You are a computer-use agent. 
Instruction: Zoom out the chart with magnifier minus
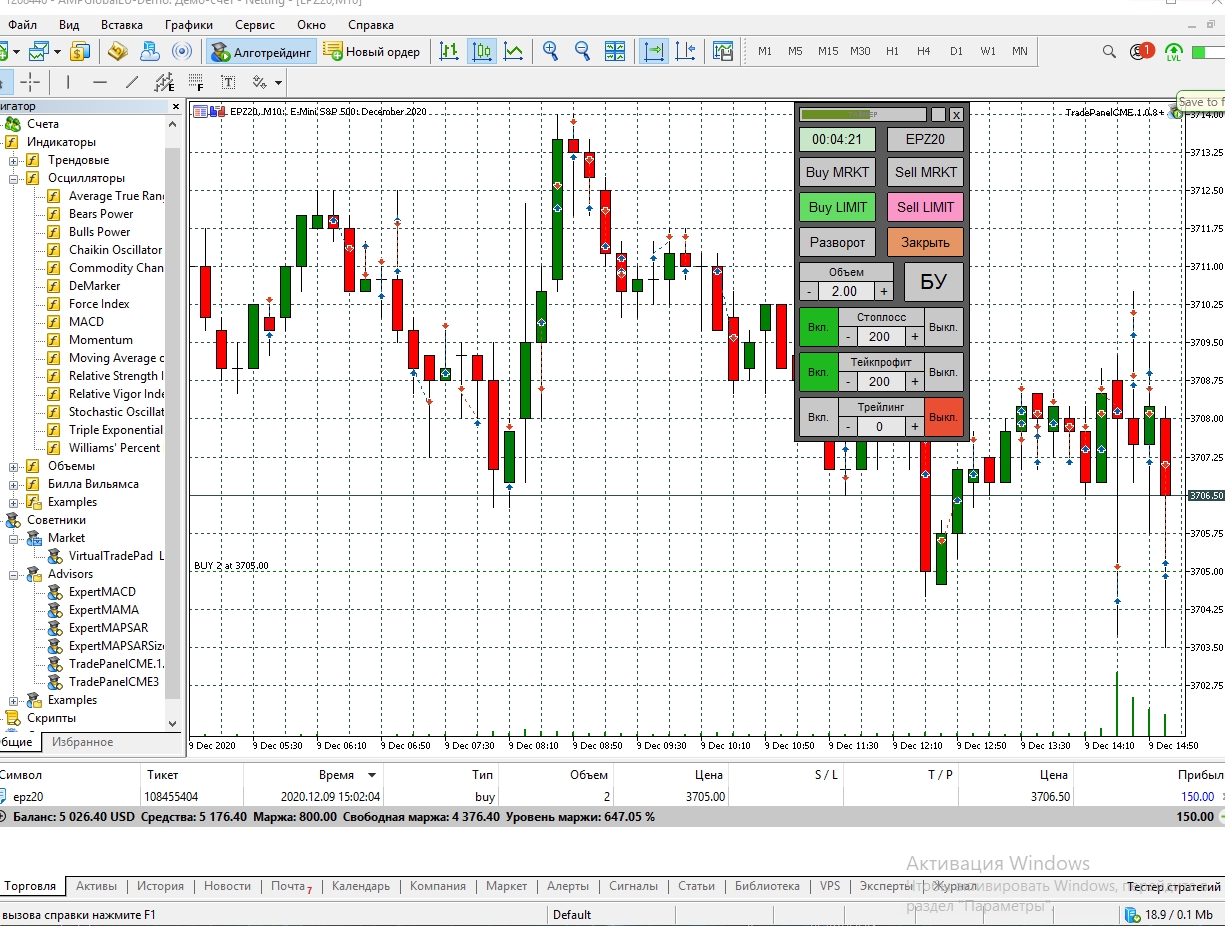pos(582,51)
